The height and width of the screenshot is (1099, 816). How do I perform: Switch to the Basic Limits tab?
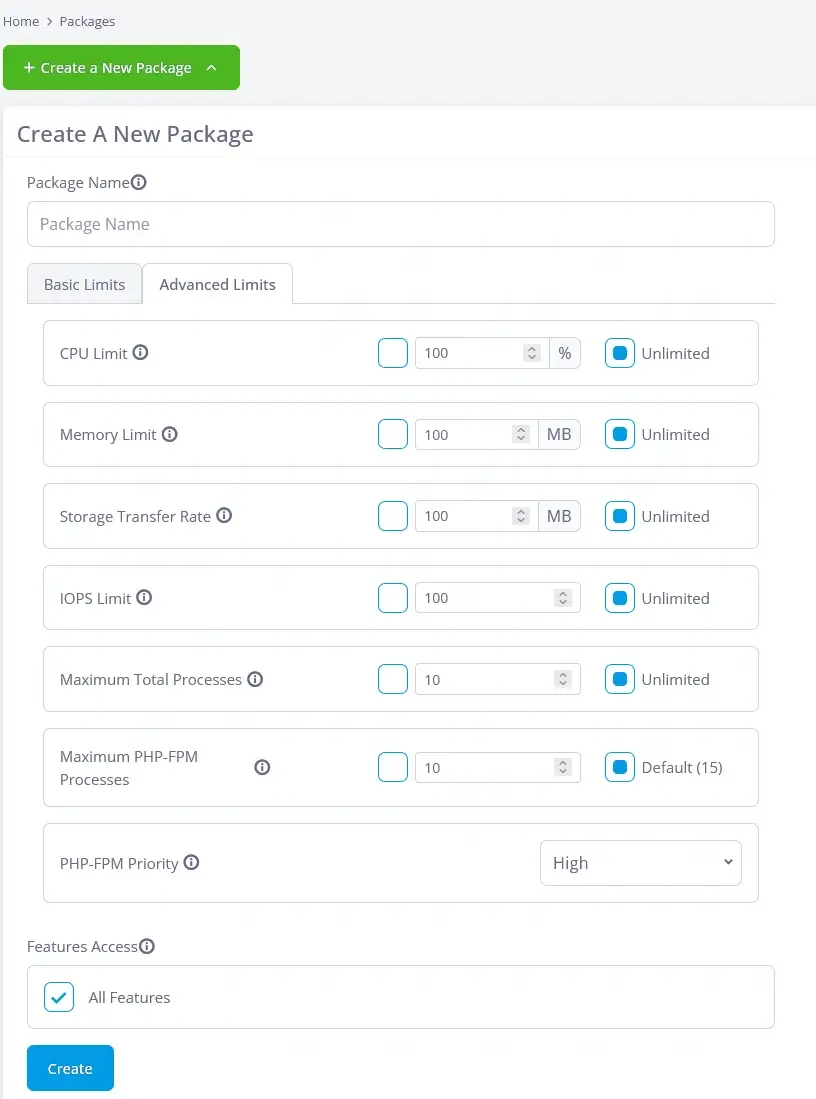84,284
